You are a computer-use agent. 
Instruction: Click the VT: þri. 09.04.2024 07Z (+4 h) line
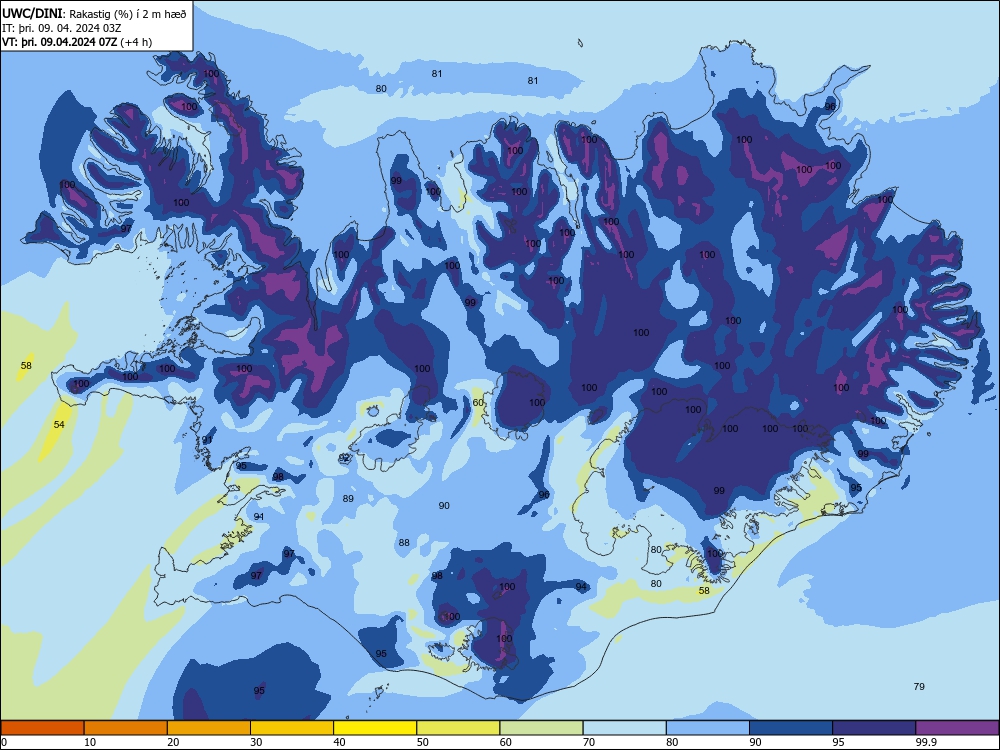[77, 42]
